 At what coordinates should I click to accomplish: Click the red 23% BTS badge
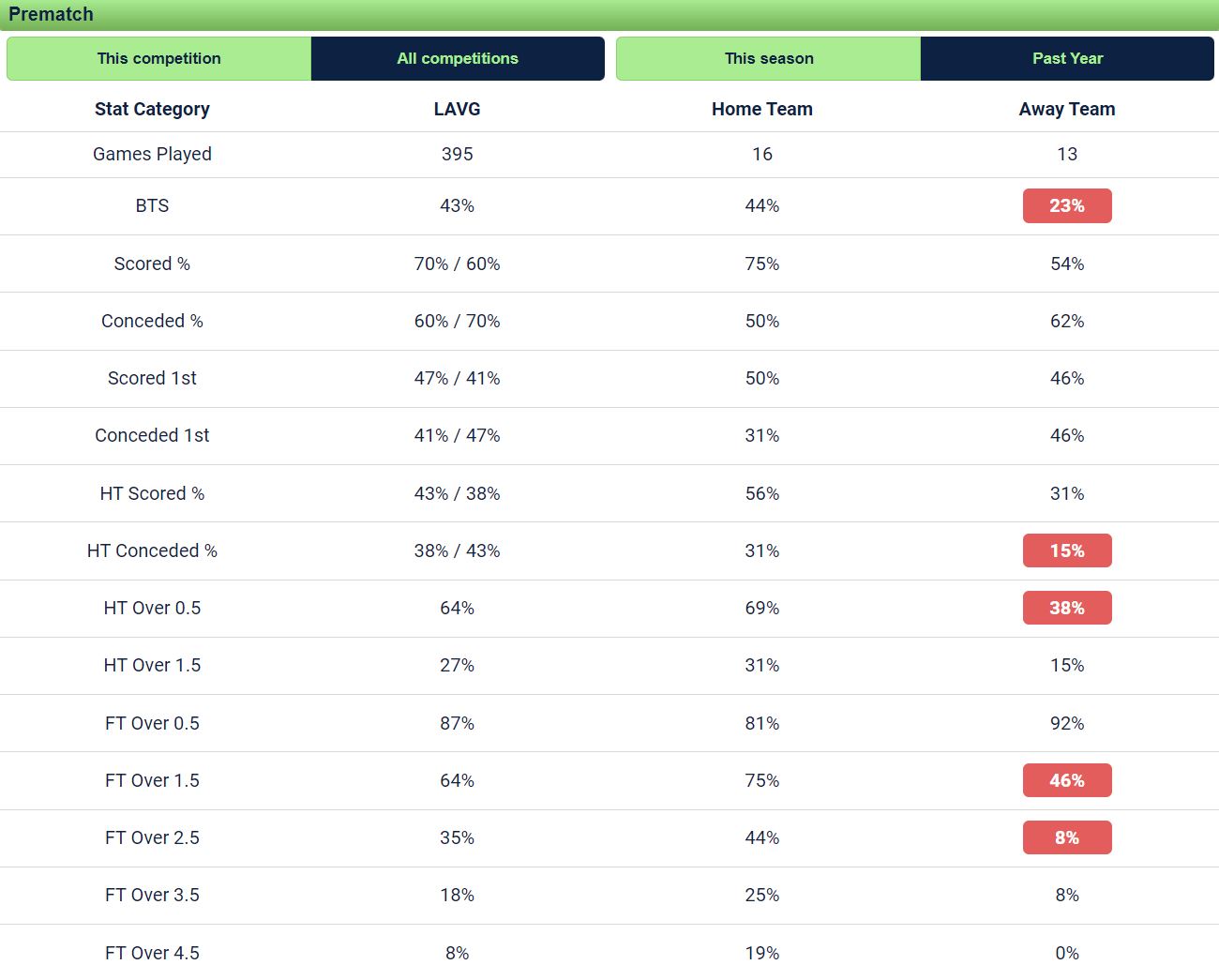[x=1067, y=205]
